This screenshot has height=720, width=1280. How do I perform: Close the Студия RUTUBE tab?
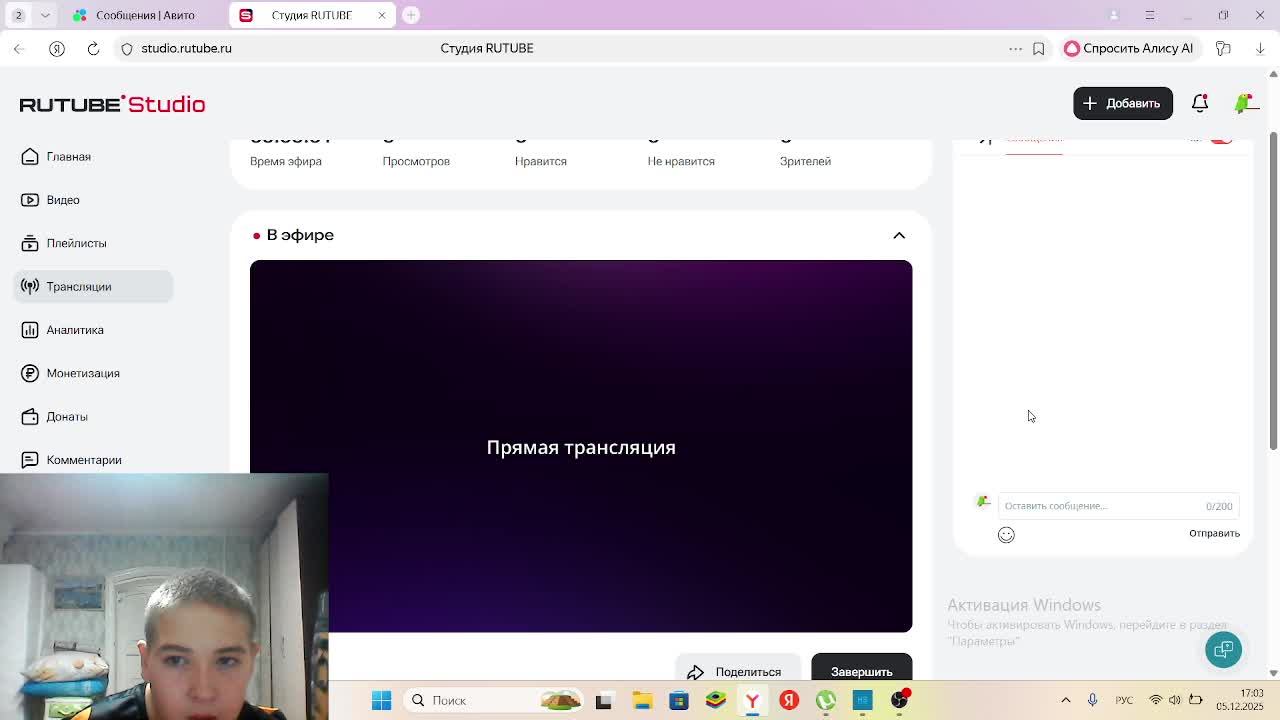[381, 15]
